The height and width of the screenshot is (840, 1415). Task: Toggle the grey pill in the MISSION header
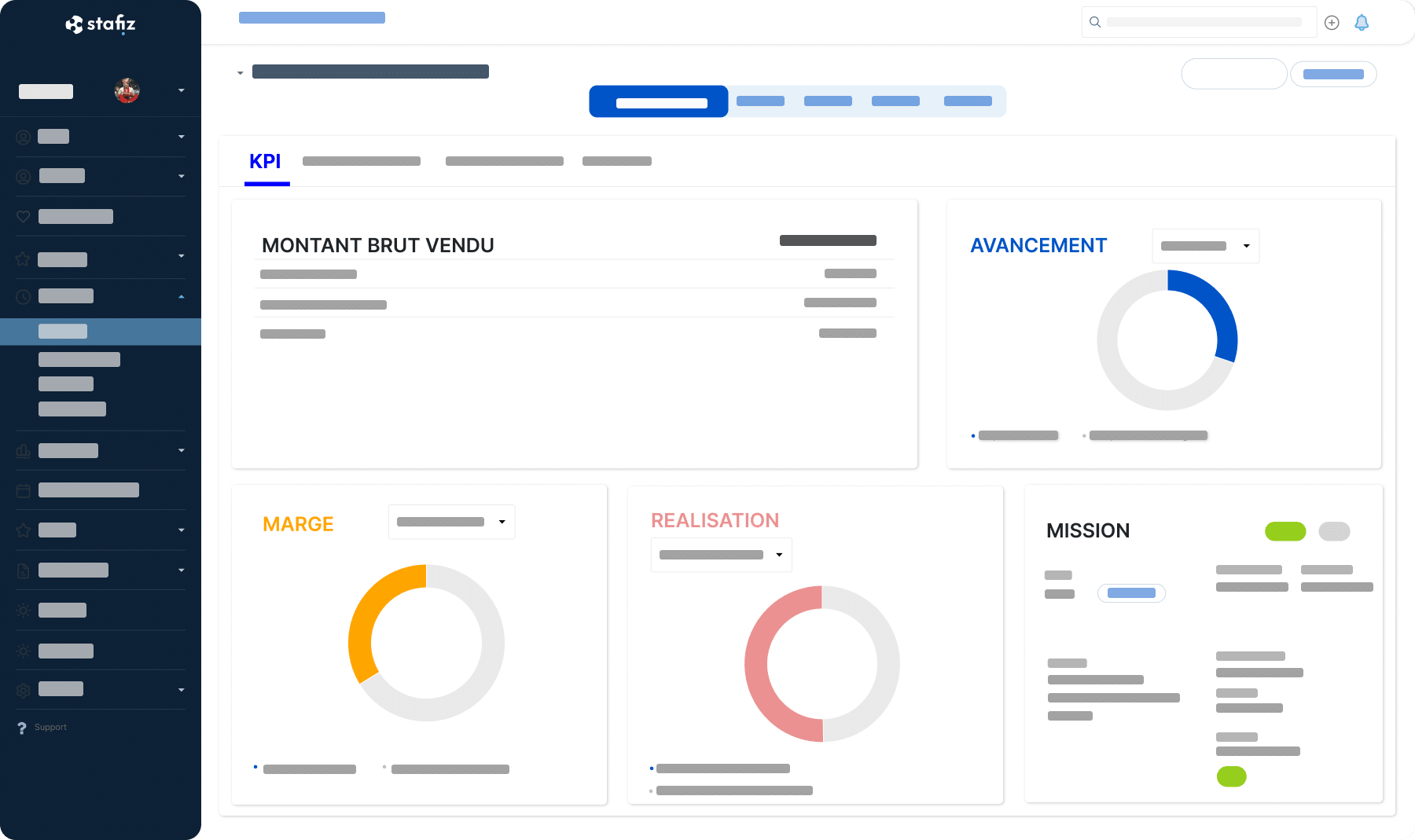click(1334, 531)
